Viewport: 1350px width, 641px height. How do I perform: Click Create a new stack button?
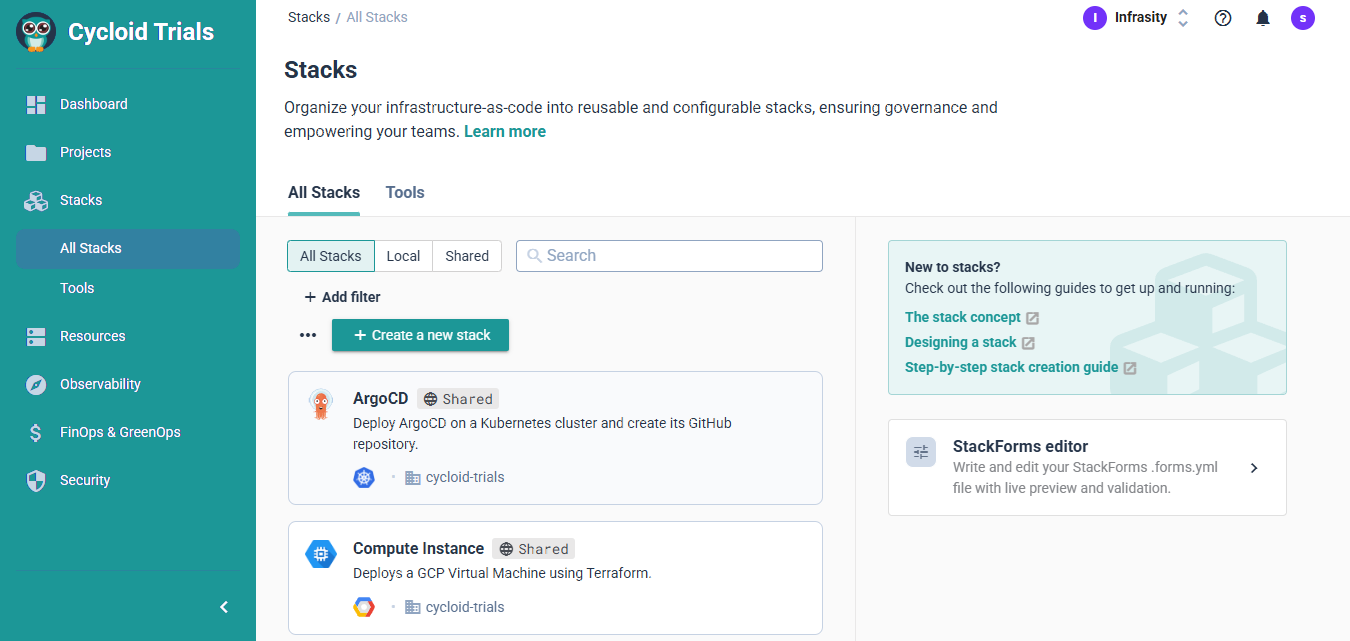(420, 335)
